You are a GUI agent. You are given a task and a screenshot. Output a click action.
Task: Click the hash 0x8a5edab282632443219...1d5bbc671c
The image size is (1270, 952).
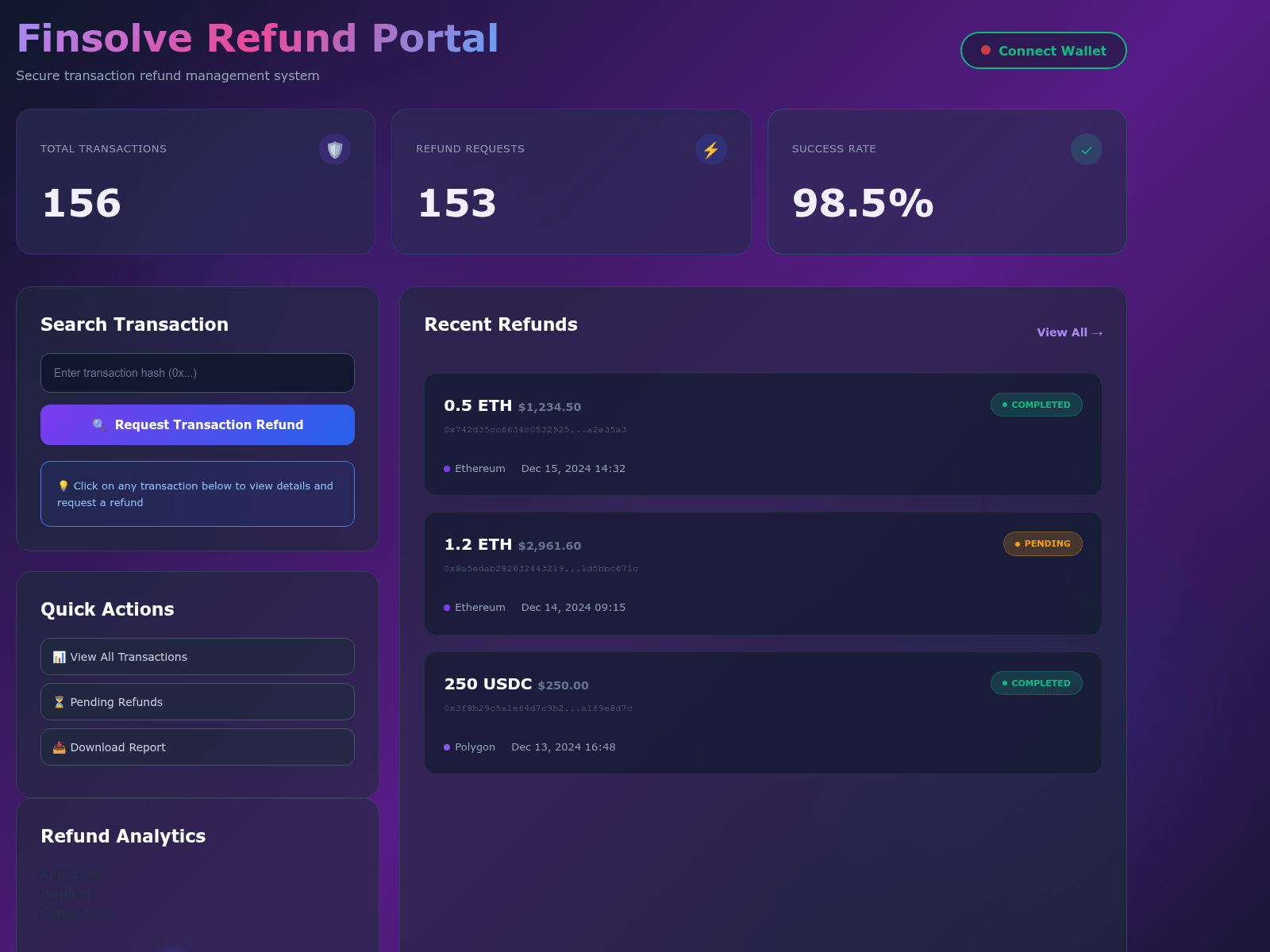point(541,569)
